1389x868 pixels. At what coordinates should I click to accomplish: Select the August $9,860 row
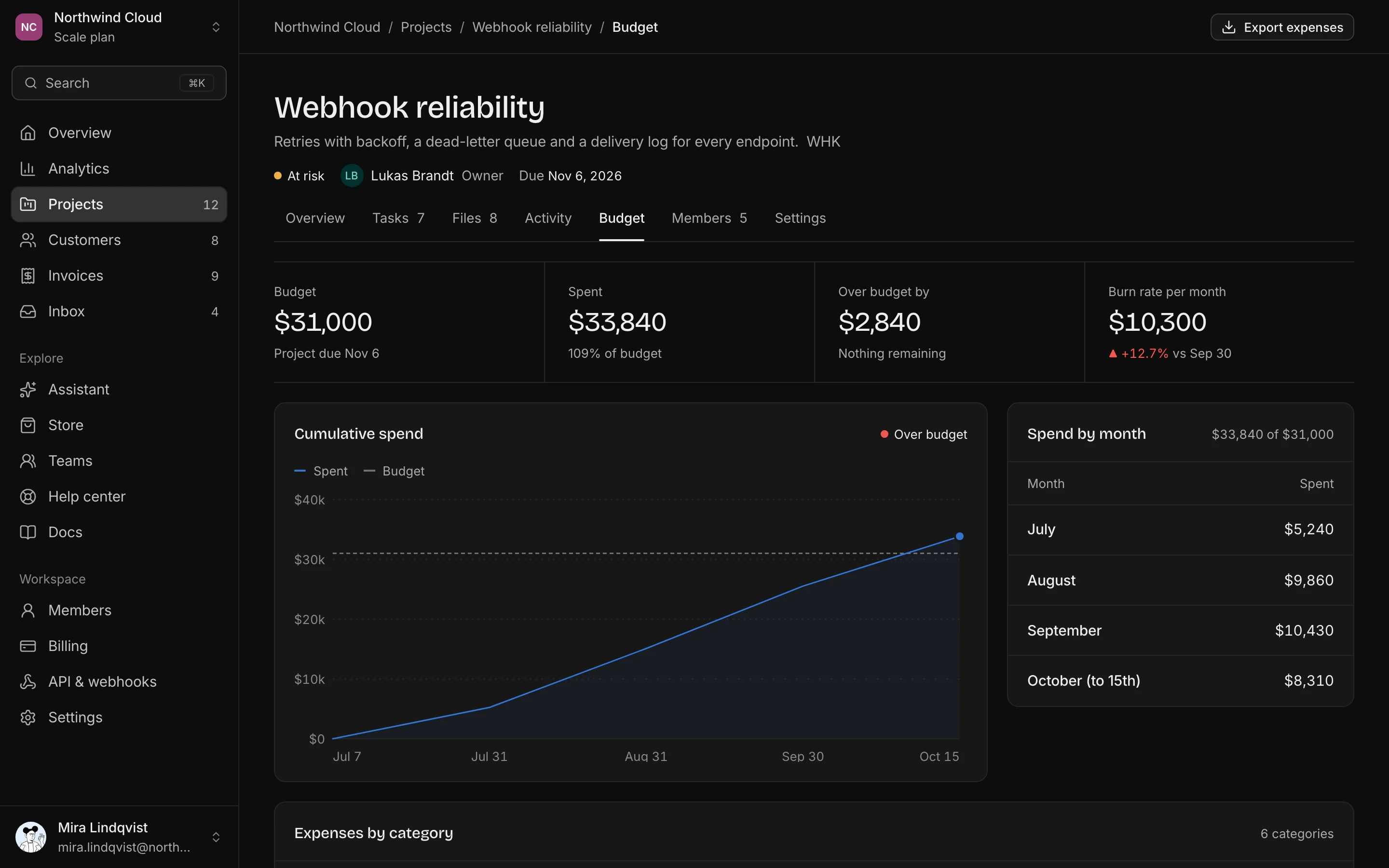point(1180,580)
